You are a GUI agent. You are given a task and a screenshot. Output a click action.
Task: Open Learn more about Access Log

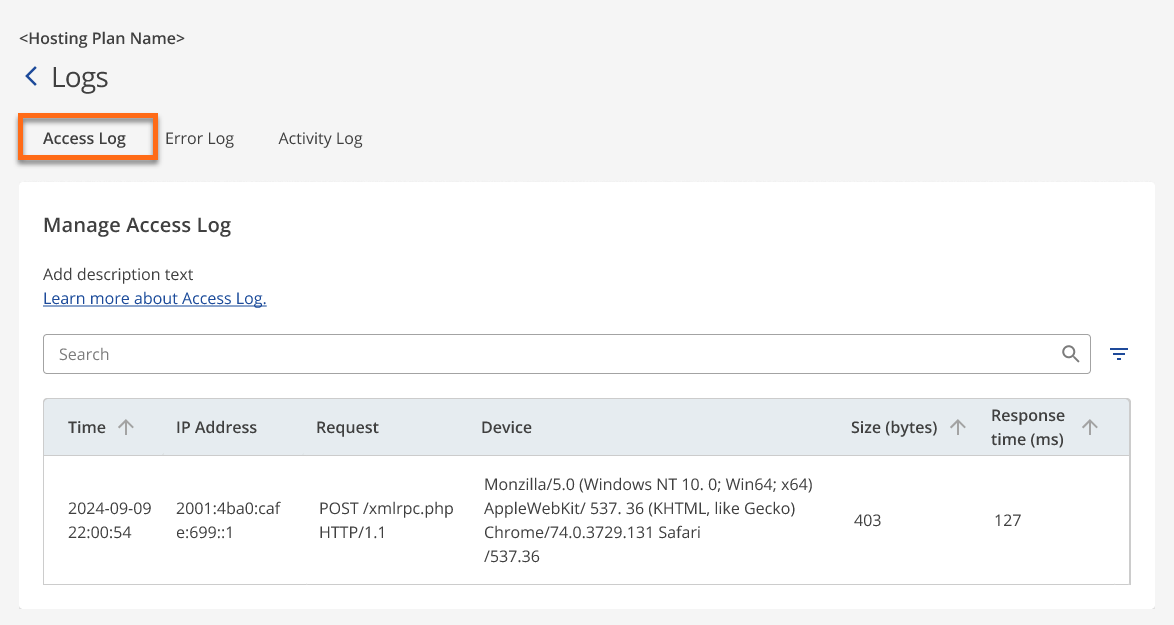coord(154,298)
